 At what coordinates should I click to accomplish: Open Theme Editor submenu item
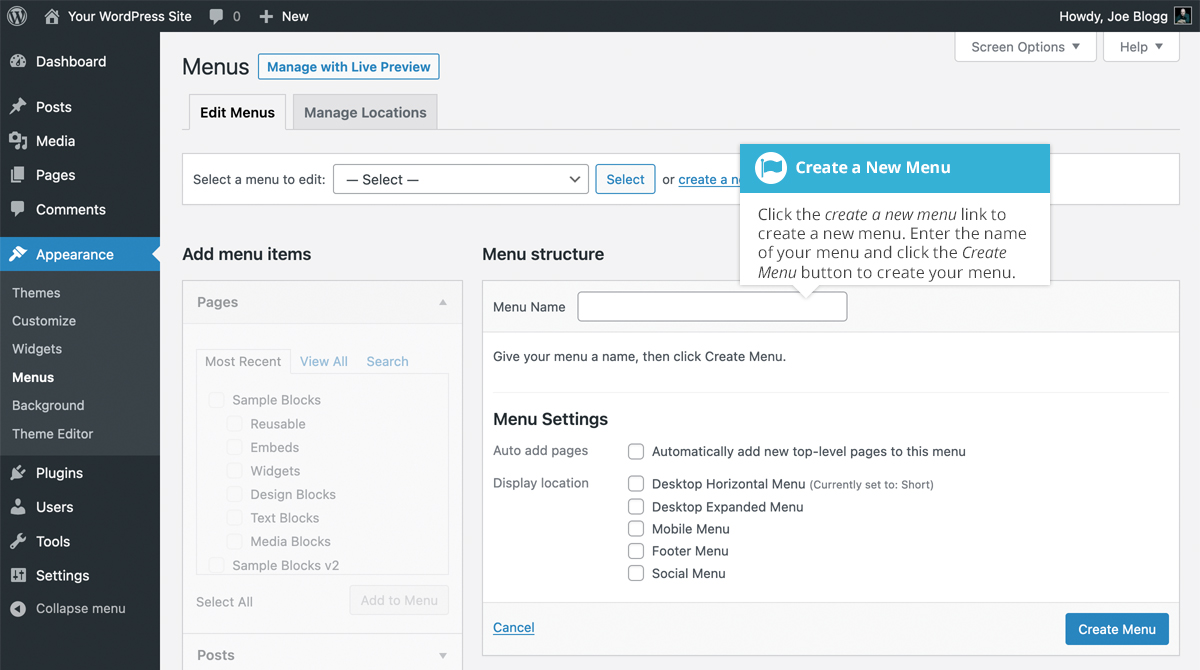(x=52, y=434)
